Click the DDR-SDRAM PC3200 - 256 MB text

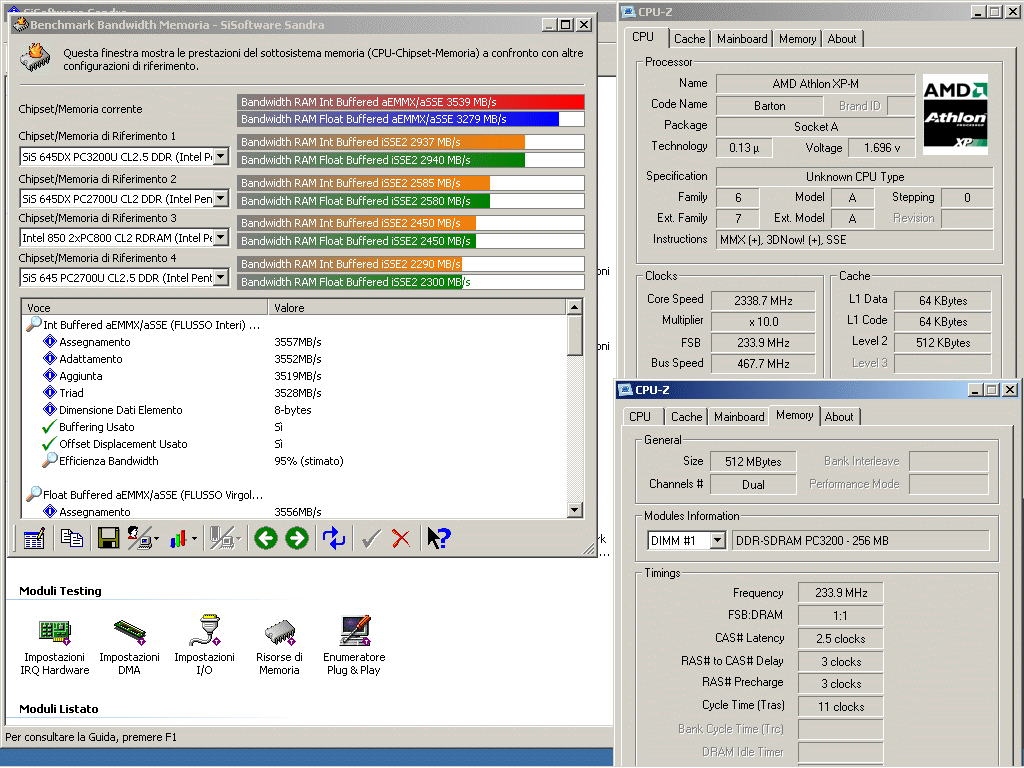click(812, 541)
